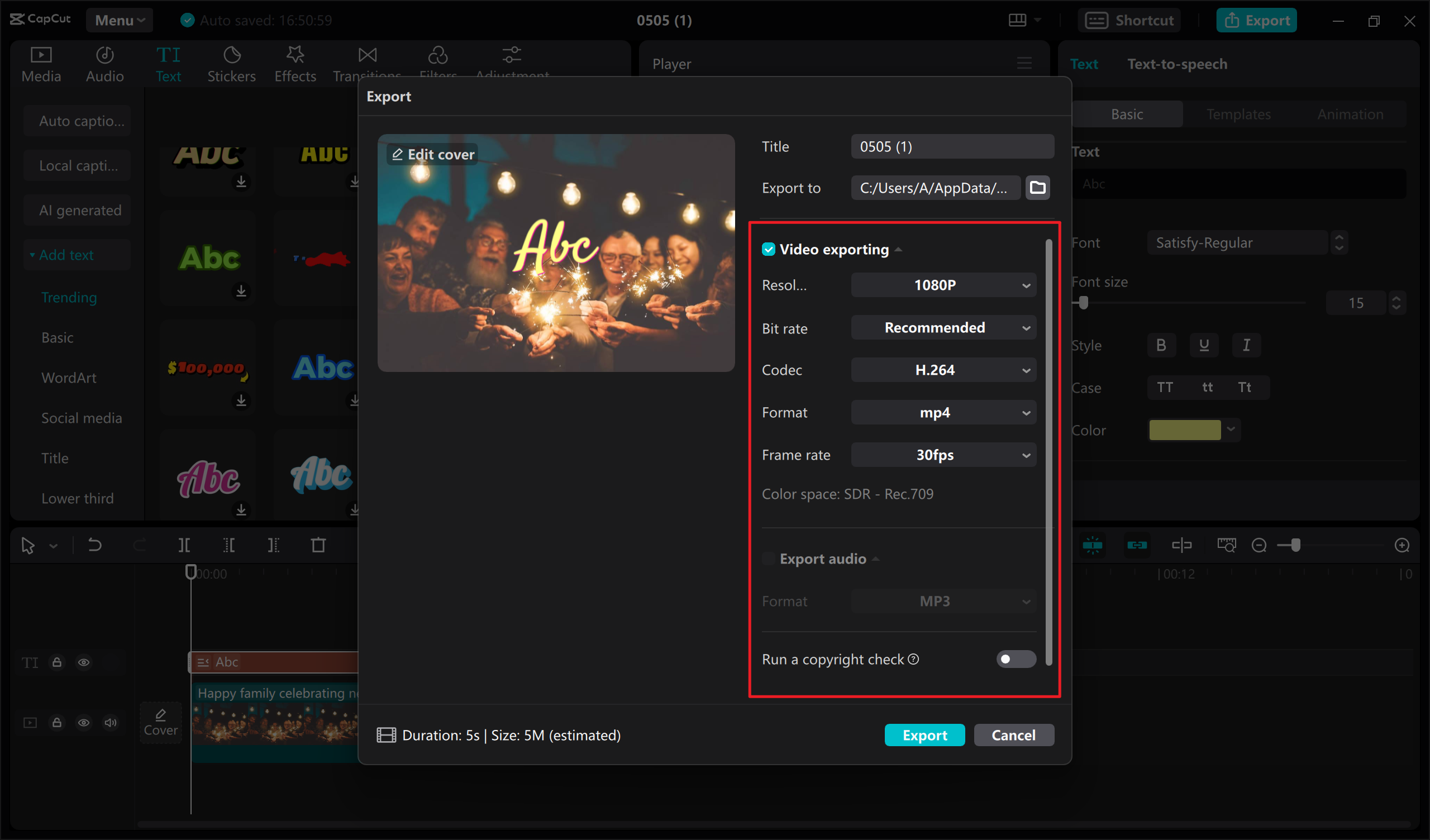
Task: Hide the text track with eye icon
Action: point(83,662)
